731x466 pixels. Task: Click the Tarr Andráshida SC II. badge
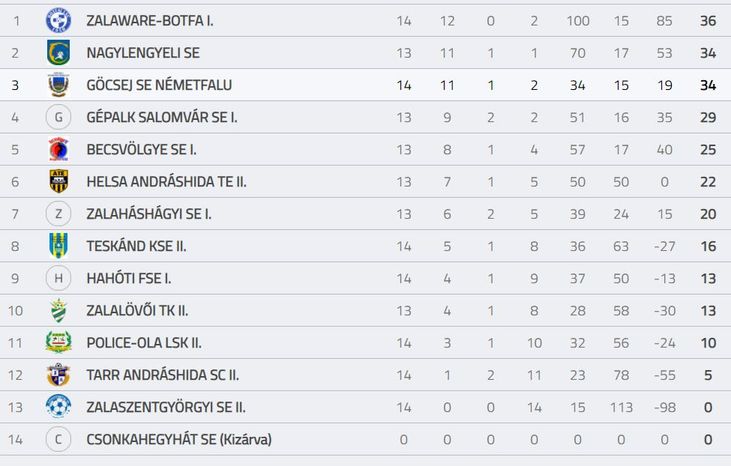pos(58,375)
